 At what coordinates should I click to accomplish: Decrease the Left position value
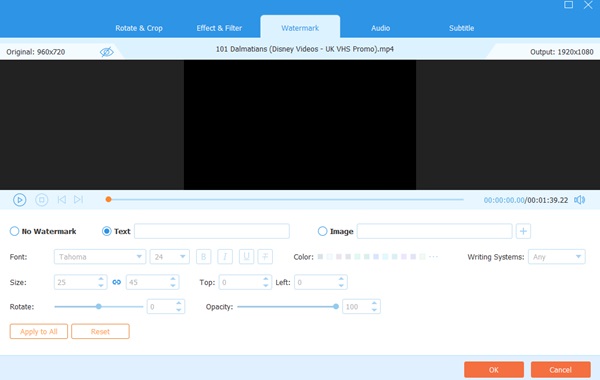pyautogui.click(x=341, y=285)
